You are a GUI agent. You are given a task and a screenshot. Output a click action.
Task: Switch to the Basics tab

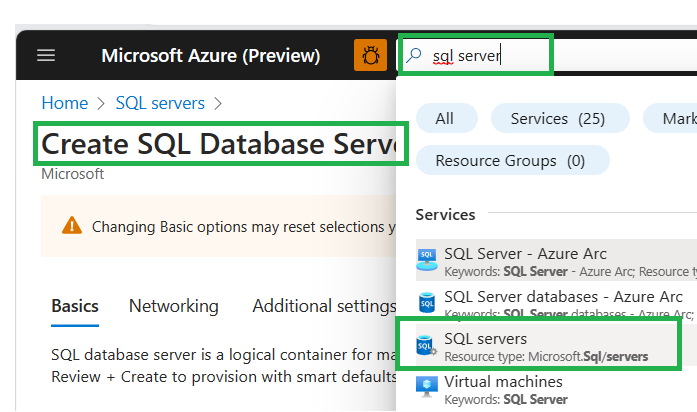(75, 306)
